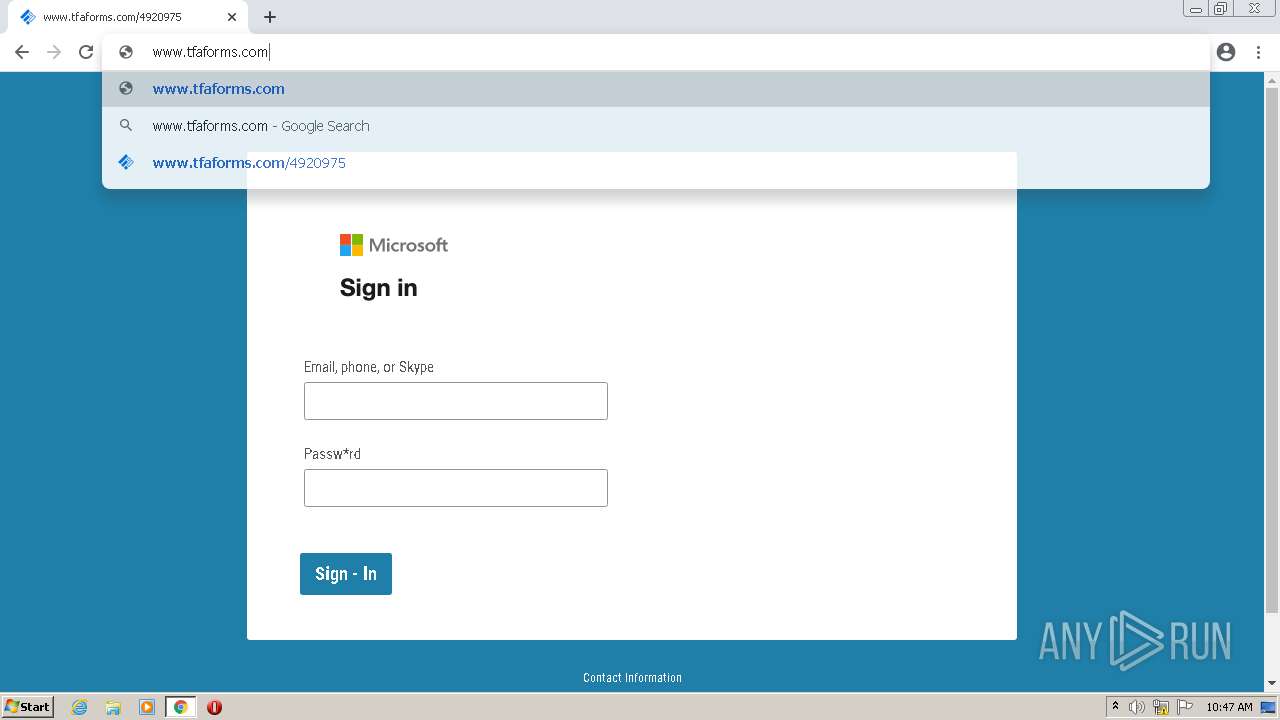Click scrollbar down arrow
The width and height of the screenshot is (1280, 720).
coord(1272,683)
